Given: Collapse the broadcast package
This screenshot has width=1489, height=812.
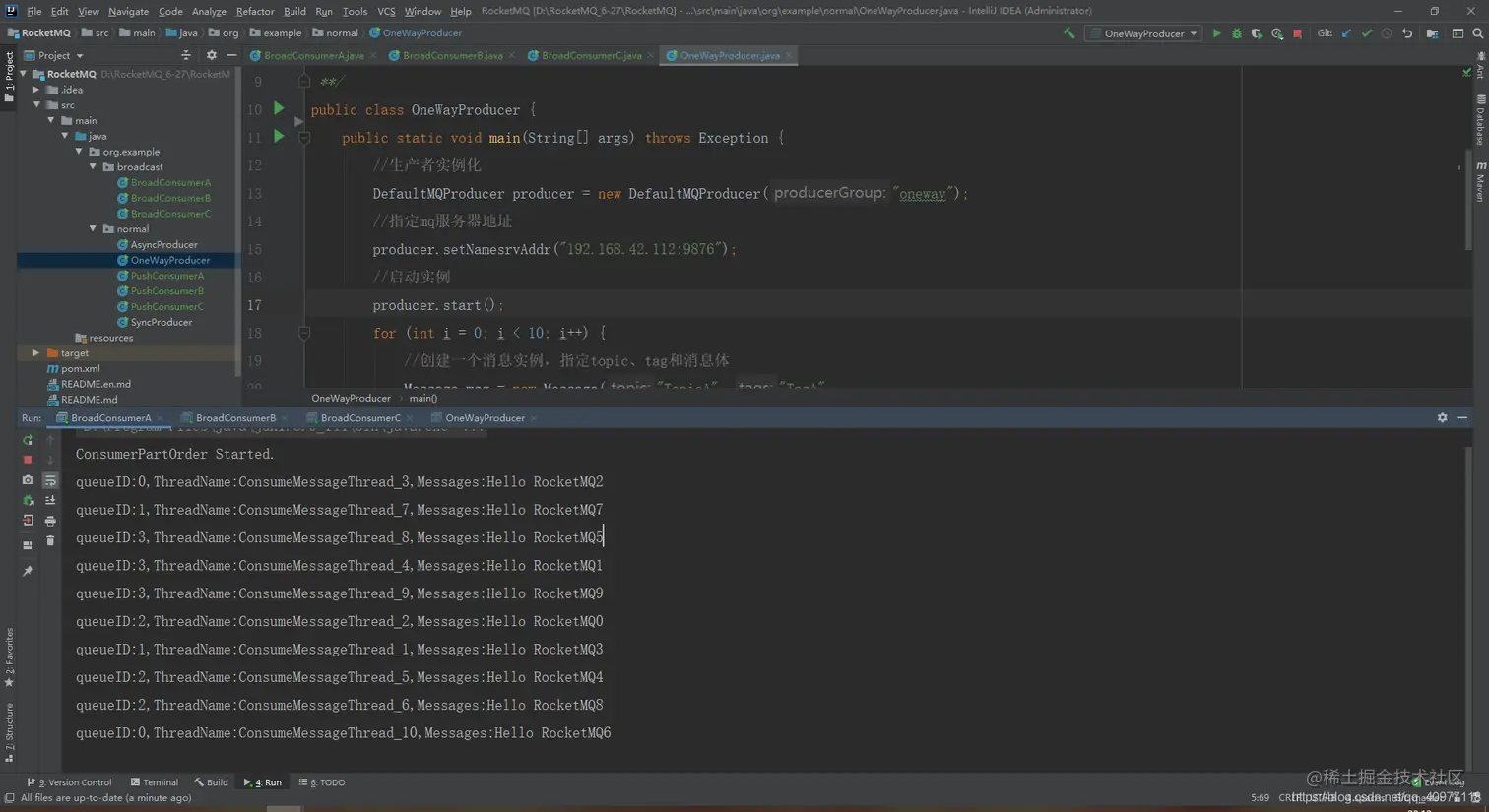Looking at the screenshot, I should [94, 167].
